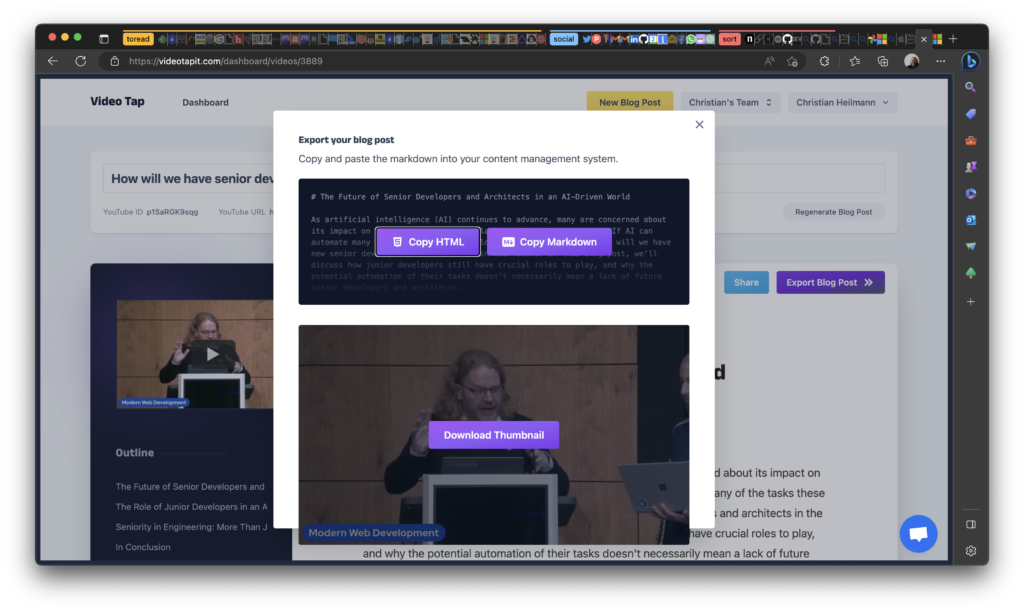Open the social tab group
Screen dimensions: 1024x612
(x=563, y=39)
